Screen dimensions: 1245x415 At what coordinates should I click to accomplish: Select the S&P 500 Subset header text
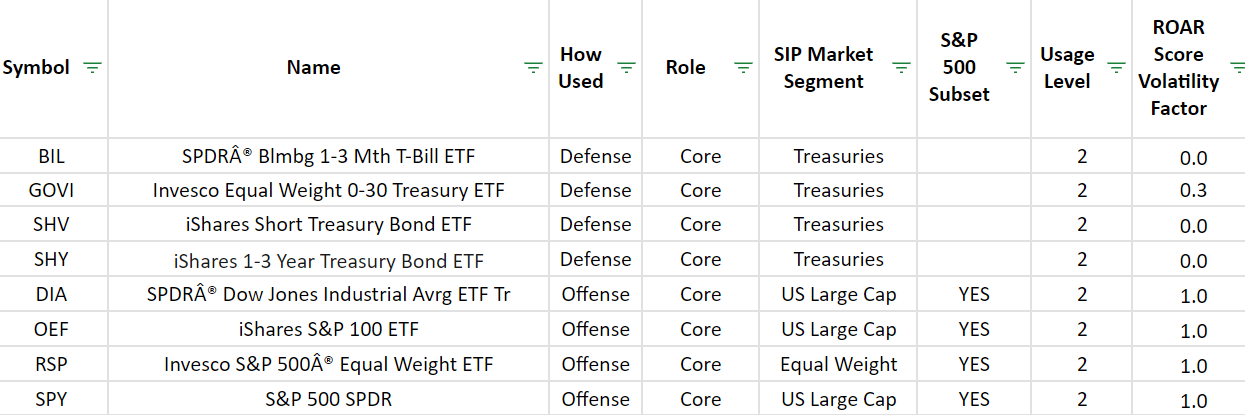tap(959, 68)
